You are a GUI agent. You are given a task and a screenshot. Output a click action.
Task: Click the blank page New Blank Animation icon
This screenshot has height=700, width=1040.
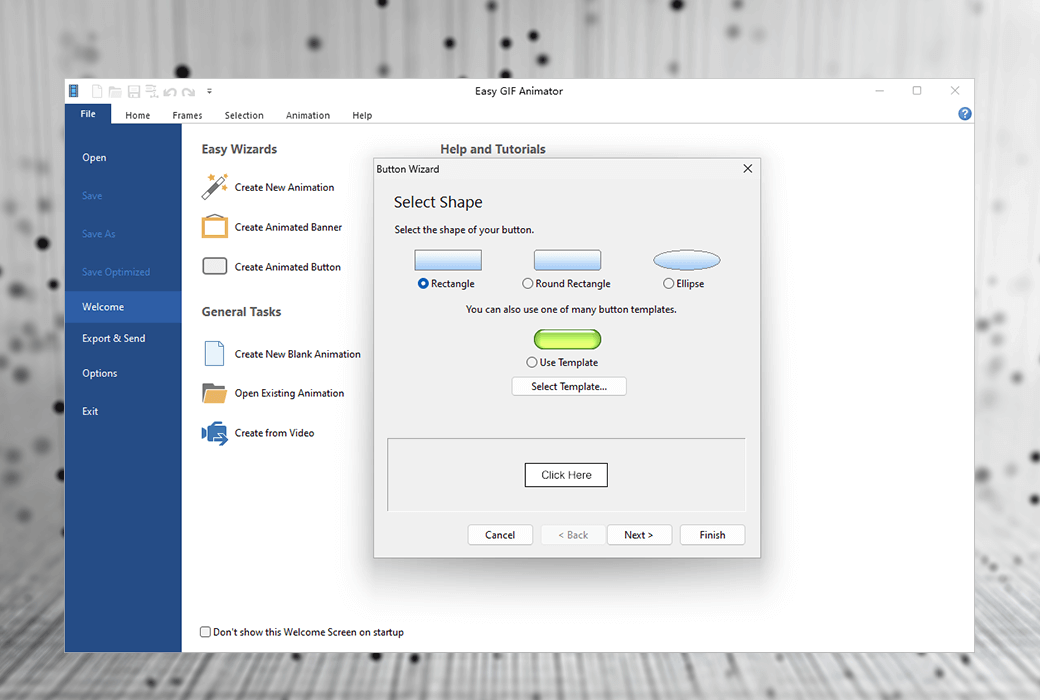(x=214, y=354)
